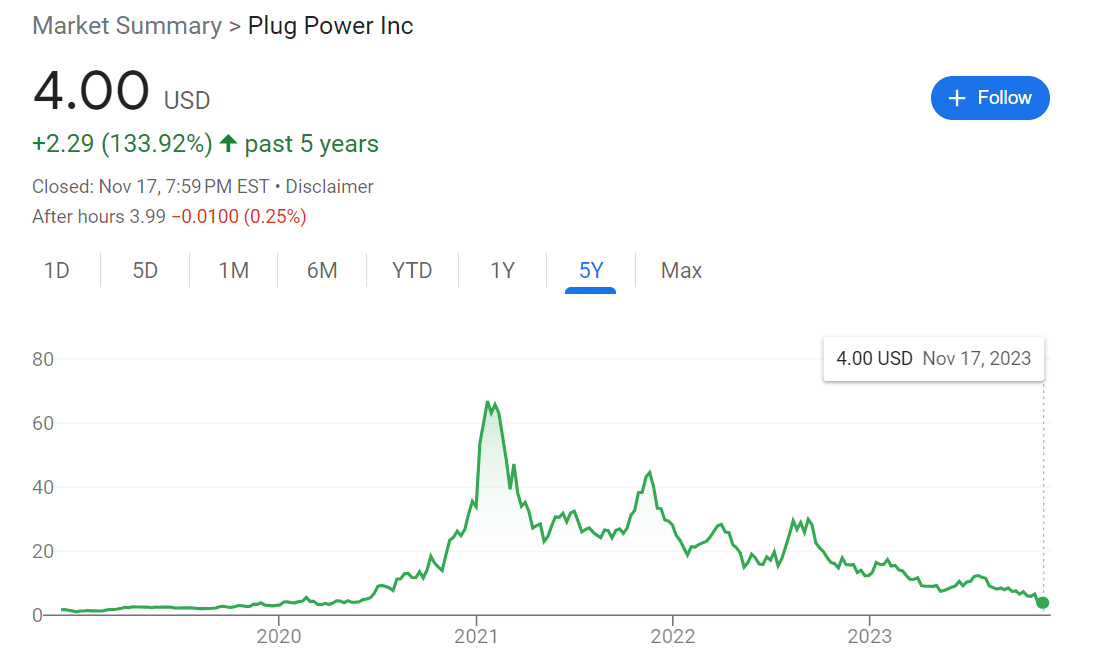Switch to the 1D time range tab

tap(57, 270)
